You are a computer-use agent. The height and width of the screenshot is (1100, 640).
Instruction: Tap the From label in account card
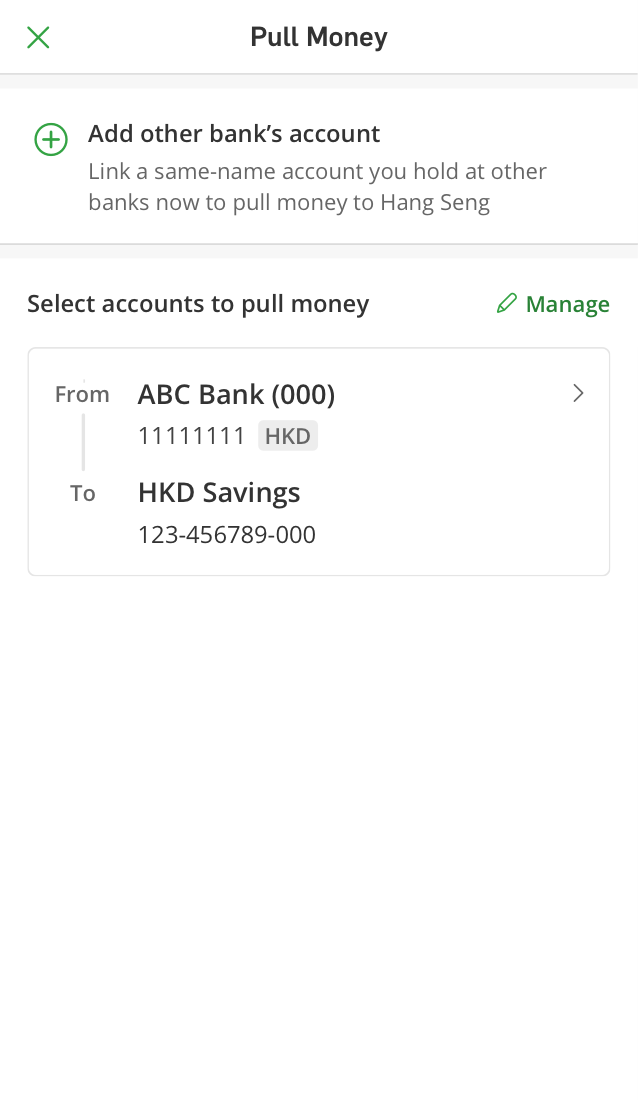point(82,395)
